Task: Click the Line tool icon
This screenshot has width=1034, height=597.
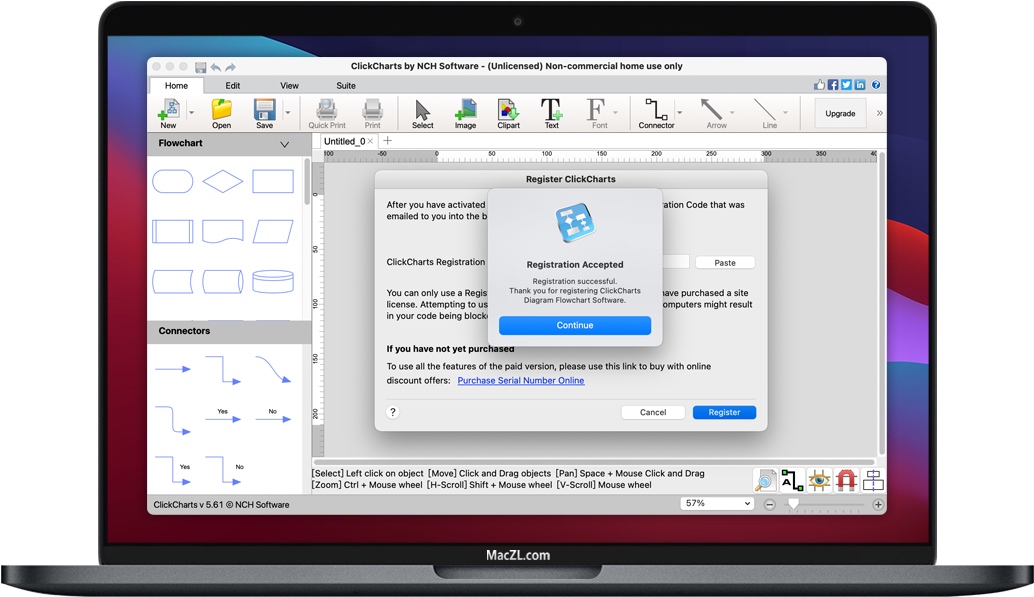Action: point(768,113)
